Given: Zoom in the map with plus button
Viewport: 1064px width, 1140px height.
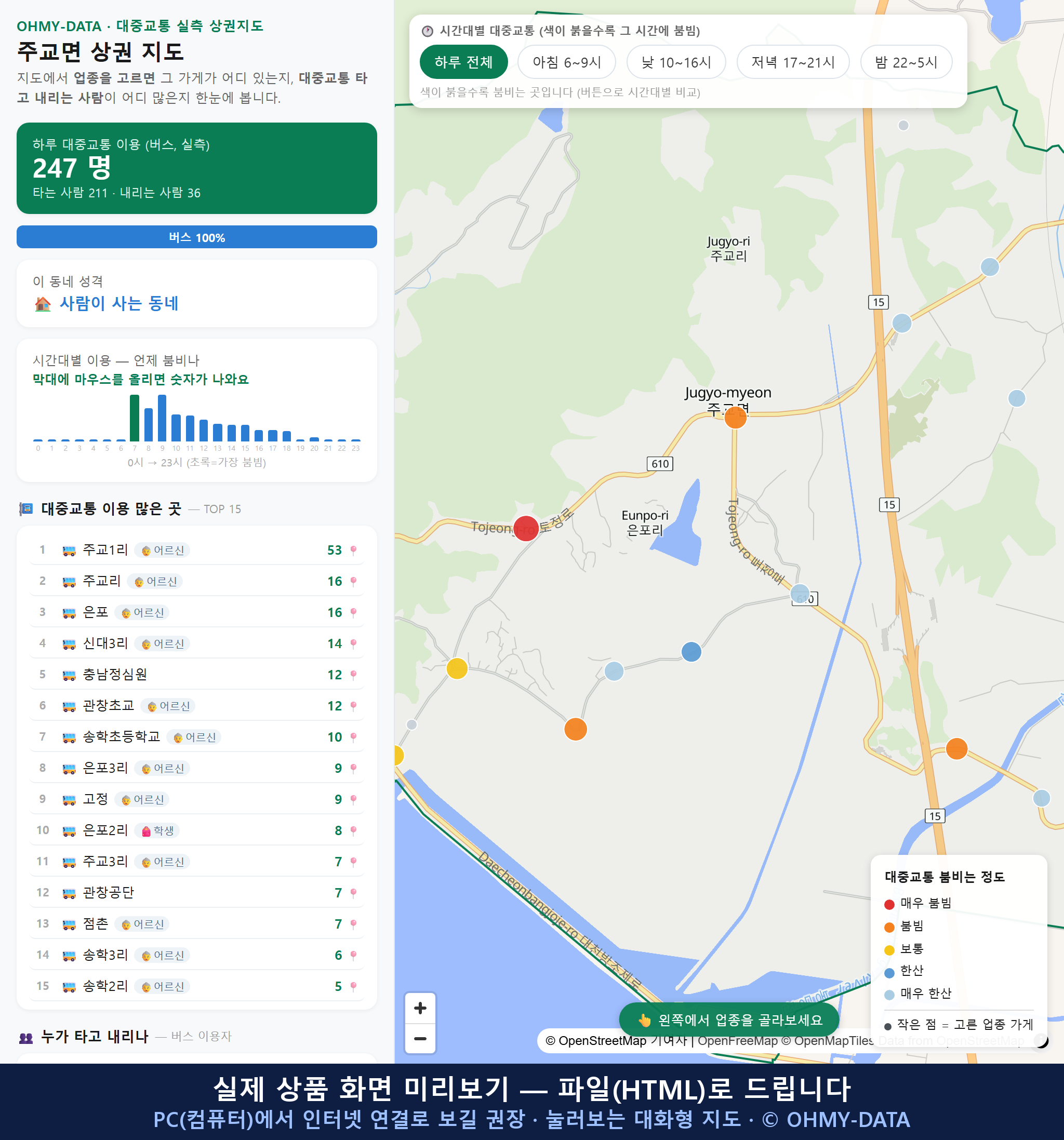Looking at the screenshot, I should point(420,1008).
